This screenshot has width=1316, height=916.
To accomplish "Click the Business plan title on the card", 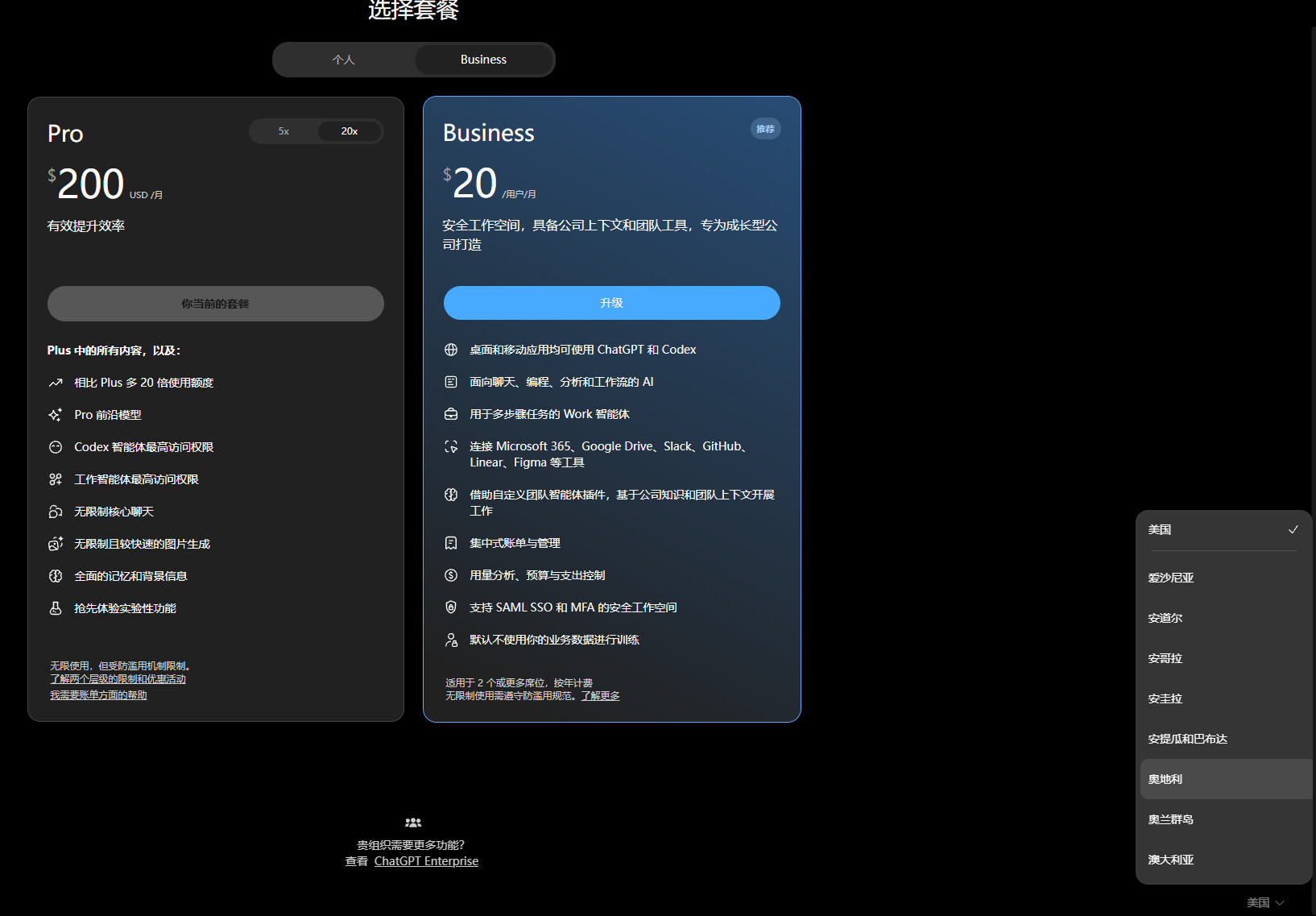I will click(x=489, y=133).
